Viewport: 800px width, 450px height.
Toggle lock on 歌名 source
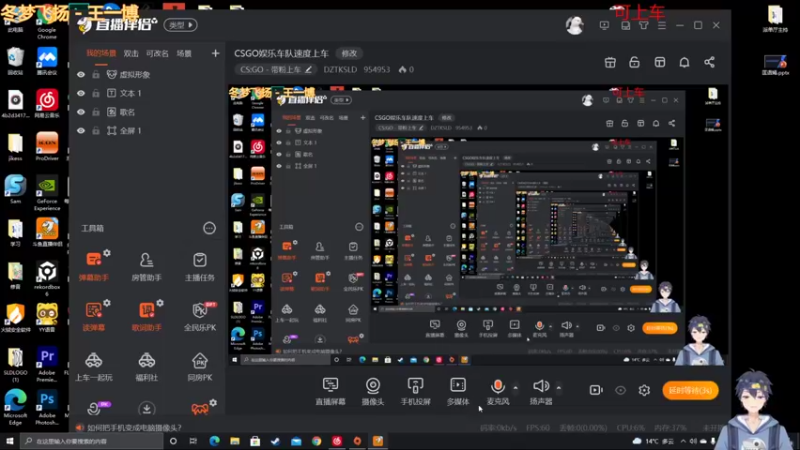pyautogui.click(x=95, y=112)
